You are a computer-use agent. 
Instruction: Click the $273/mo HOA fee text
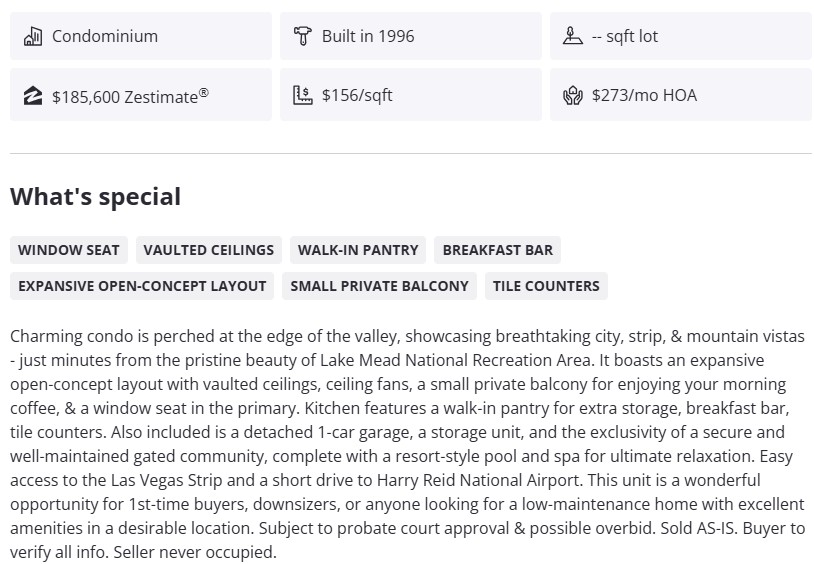pyautogui.click(x=644, y=96)
